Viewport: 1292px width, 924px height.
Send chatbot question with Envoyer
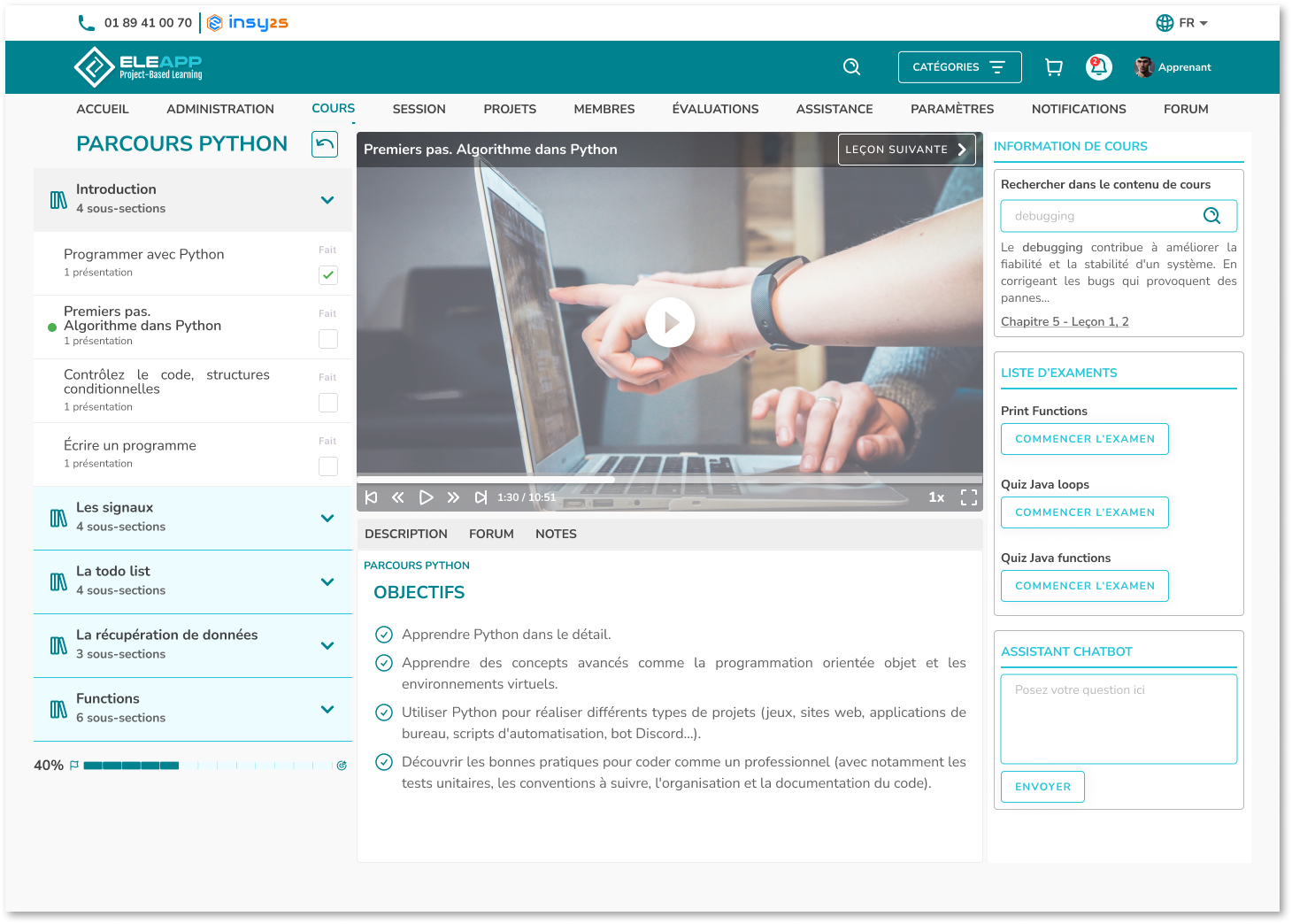(1042, 787)
